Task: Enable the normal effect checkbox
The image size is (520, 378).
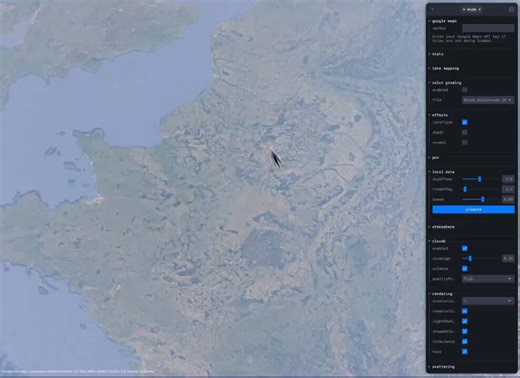Action: click(465, 143)
